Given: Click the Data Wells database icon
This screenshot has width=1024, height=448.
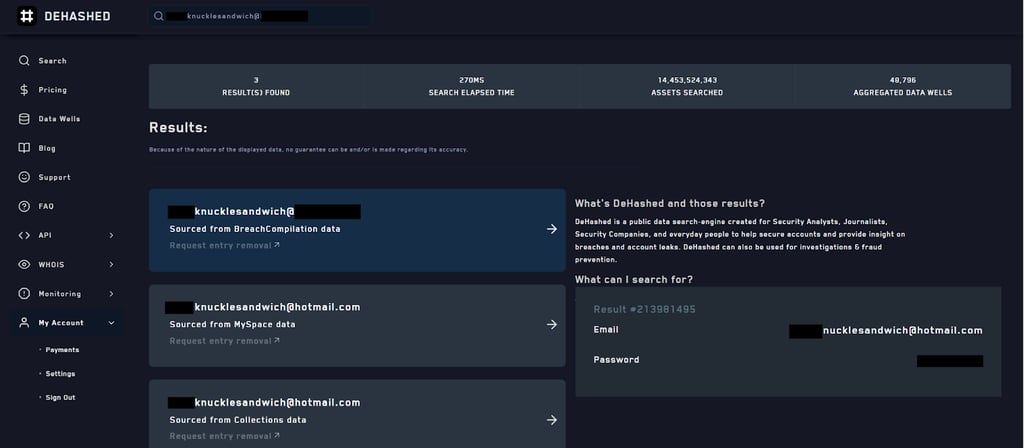Looking at the screenshot, I should pos(24,119).
